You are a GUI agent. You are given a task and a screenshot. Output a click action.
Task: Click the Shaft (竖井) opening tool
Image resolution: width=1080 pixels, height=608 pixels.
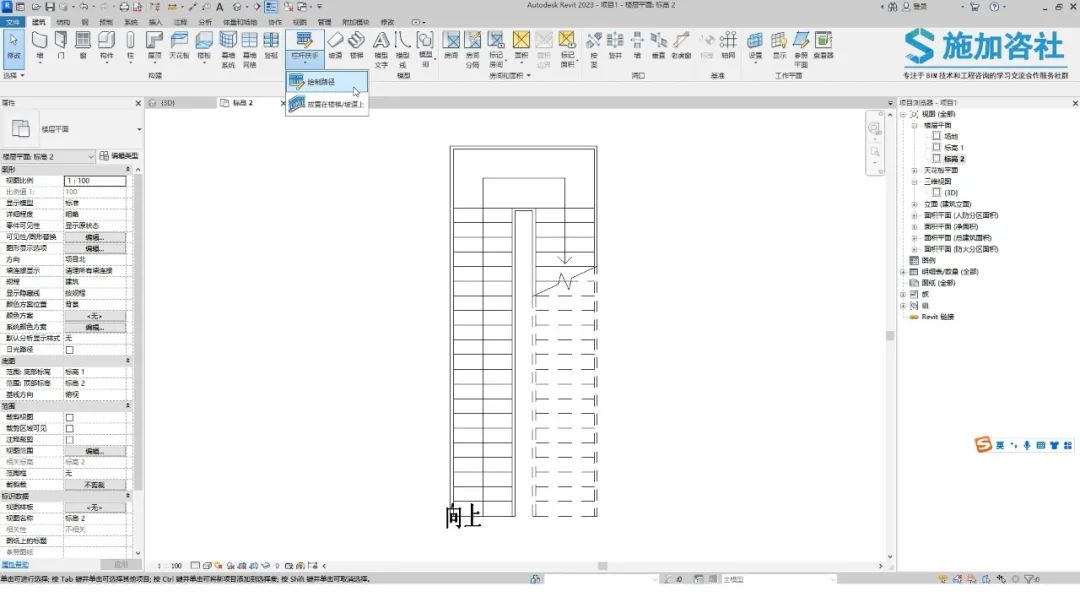tap(615, 45)
